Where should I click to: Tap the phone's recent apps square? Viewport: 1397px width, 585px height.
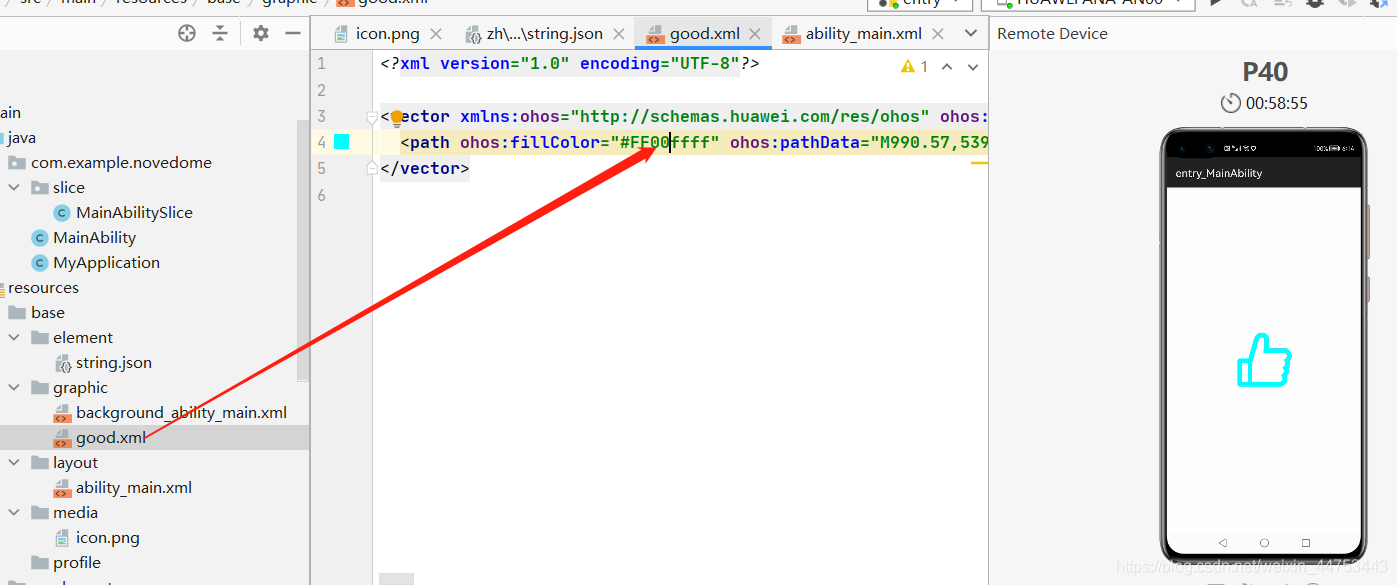coord(1306,543)
